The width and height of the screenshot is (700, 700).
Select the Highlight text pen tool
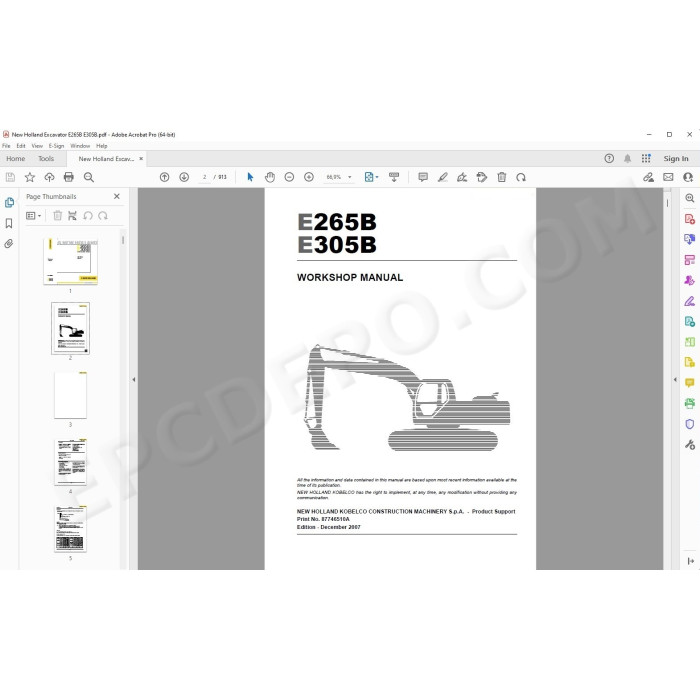coord(442,177)
